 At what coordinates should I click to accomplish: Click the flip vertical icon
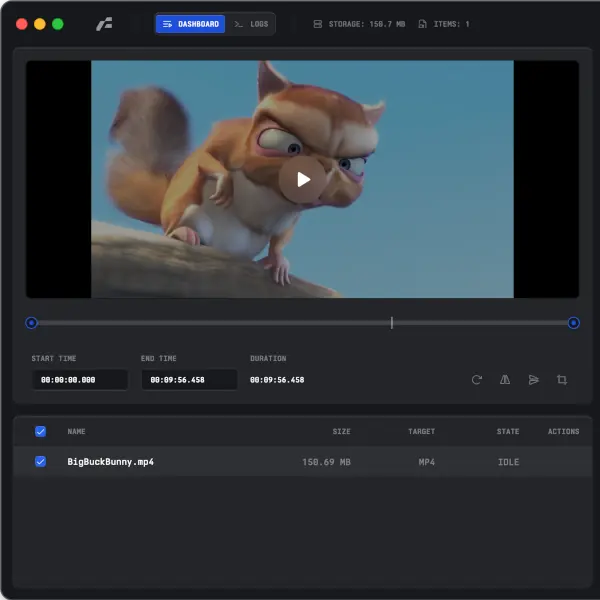click(x=533, y=380)
